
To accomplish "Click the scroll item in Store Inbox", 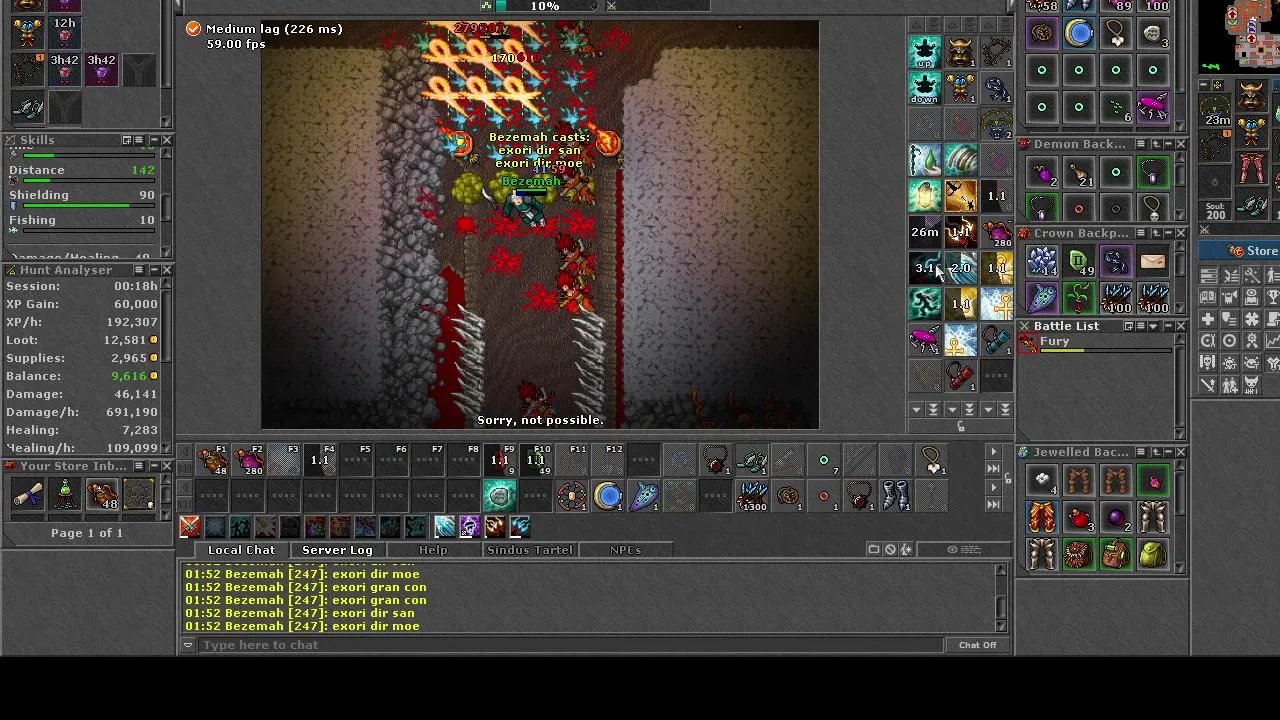I will 28,494.
